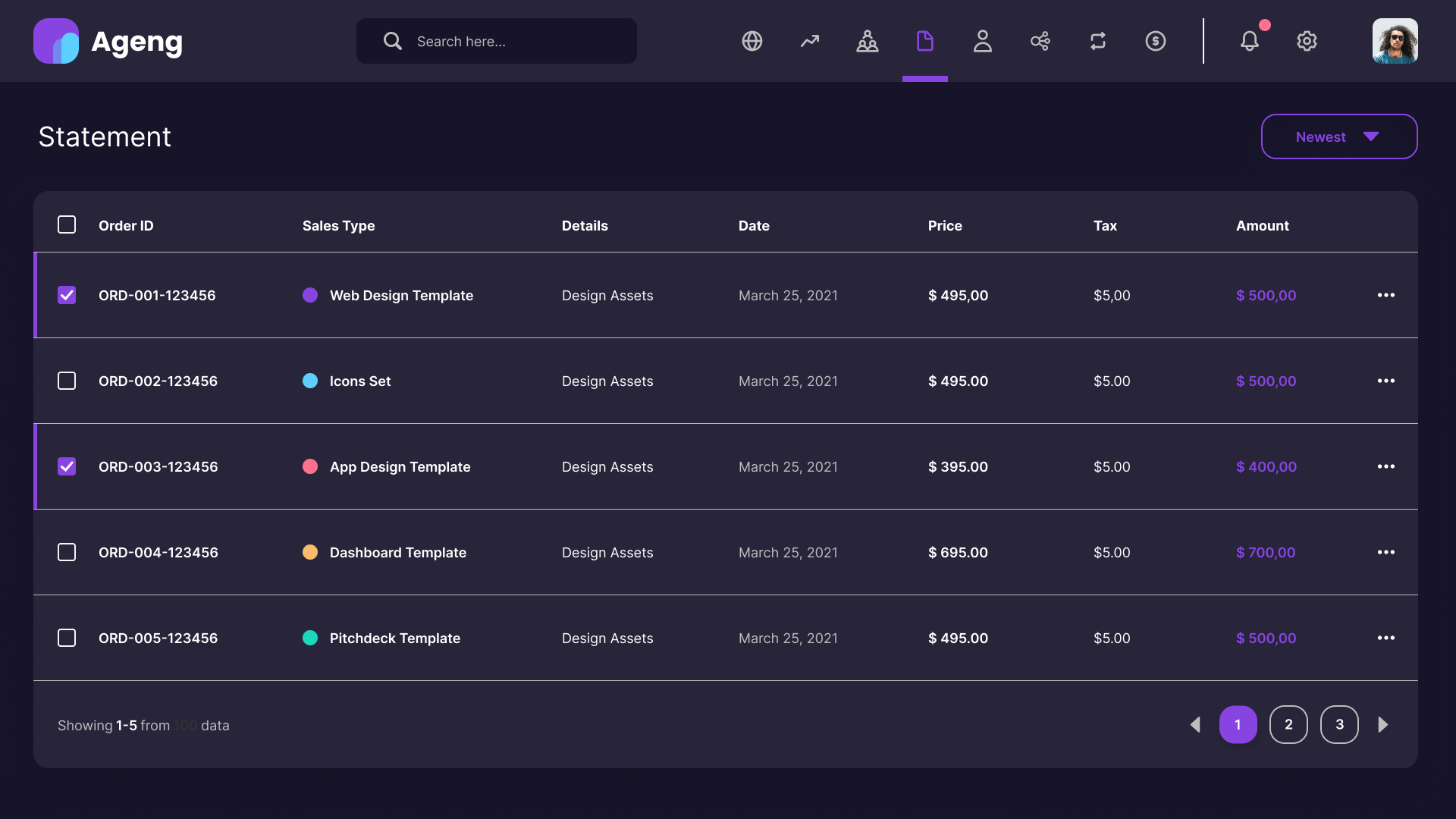Uncheck the ORD-001-123456 row checkbox
The width and height of the screenshot is (1456, 819).
(x=67, y=295)
